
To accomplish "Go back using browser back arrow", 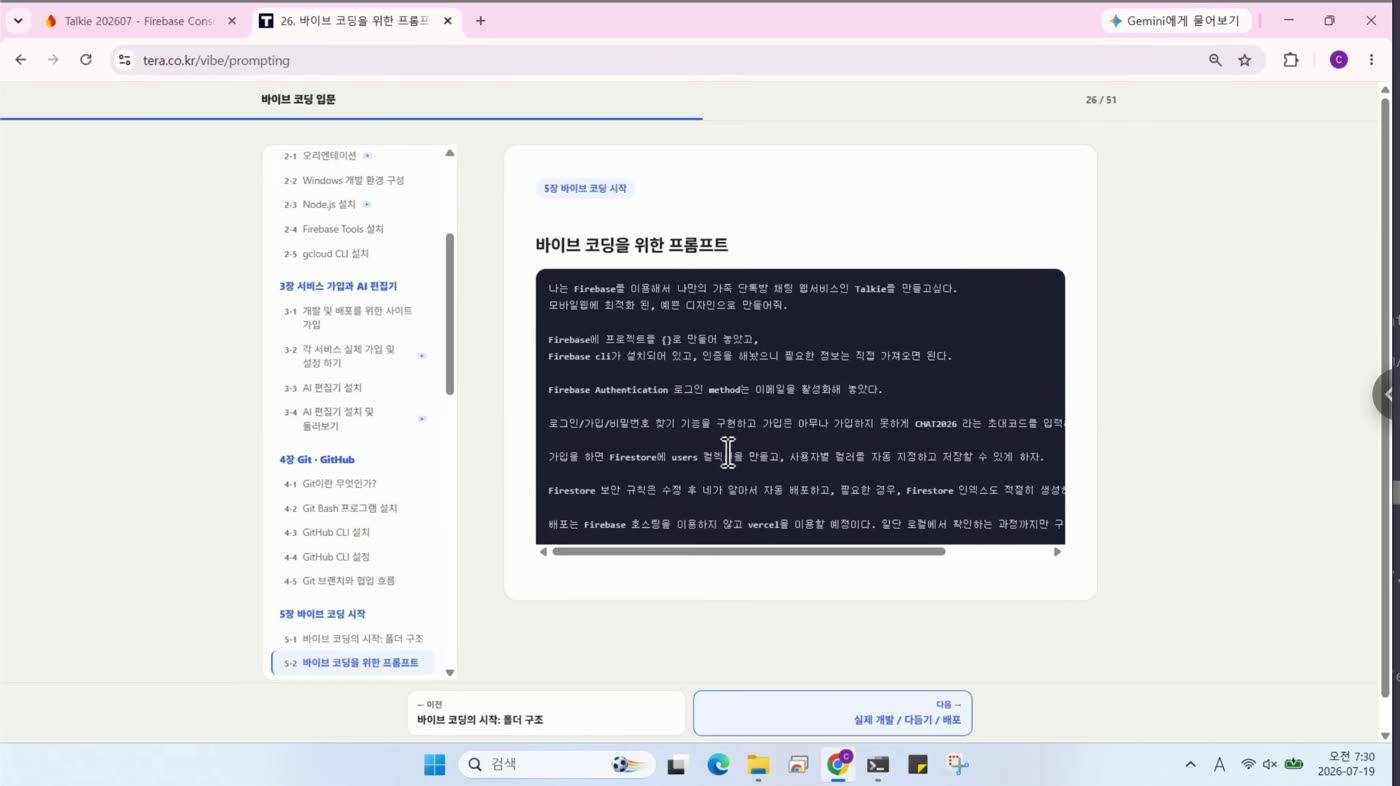I will [x=21, y=60].
